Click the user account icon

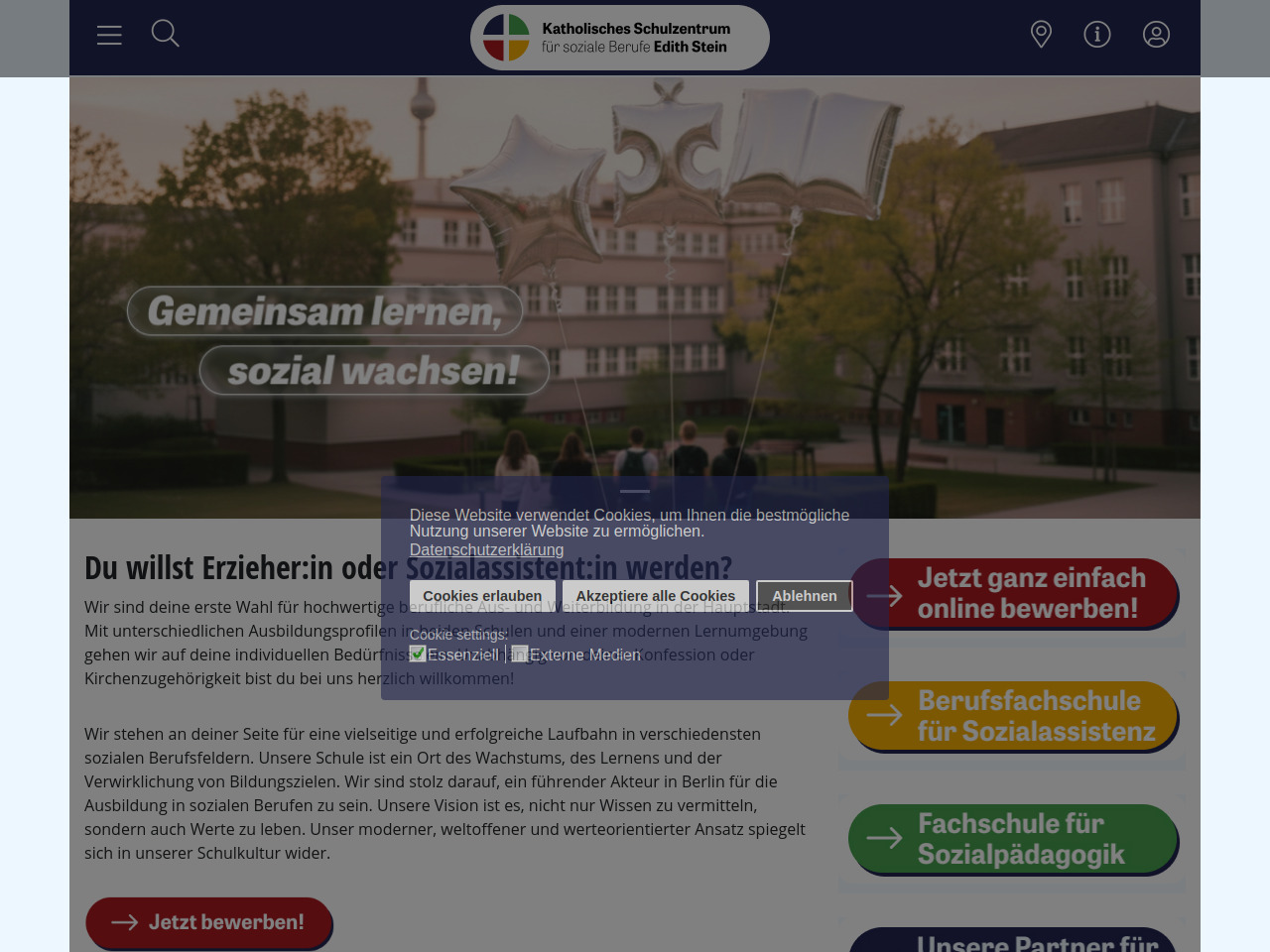click(x=1156, y=35)
